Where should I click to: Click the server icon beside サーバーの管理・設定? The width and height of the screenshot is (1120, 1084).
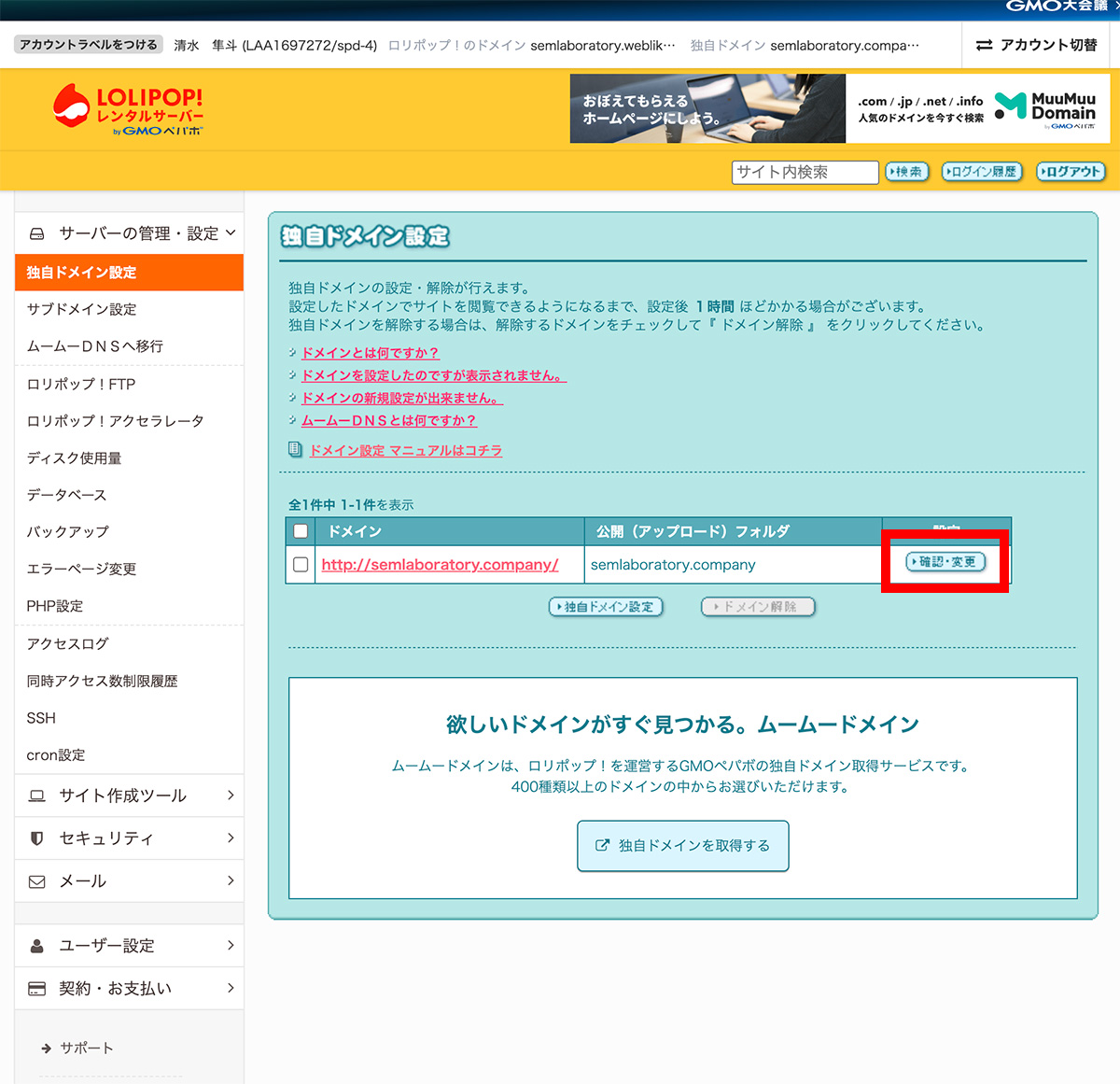[35, 232]
